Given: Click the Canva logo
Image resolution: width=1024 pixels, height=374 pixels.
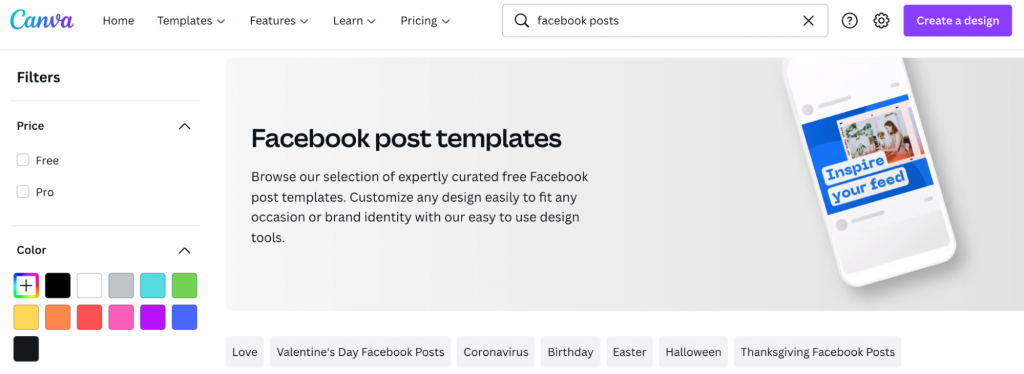Looking at the screenshot, I should (x=42, y=20).
